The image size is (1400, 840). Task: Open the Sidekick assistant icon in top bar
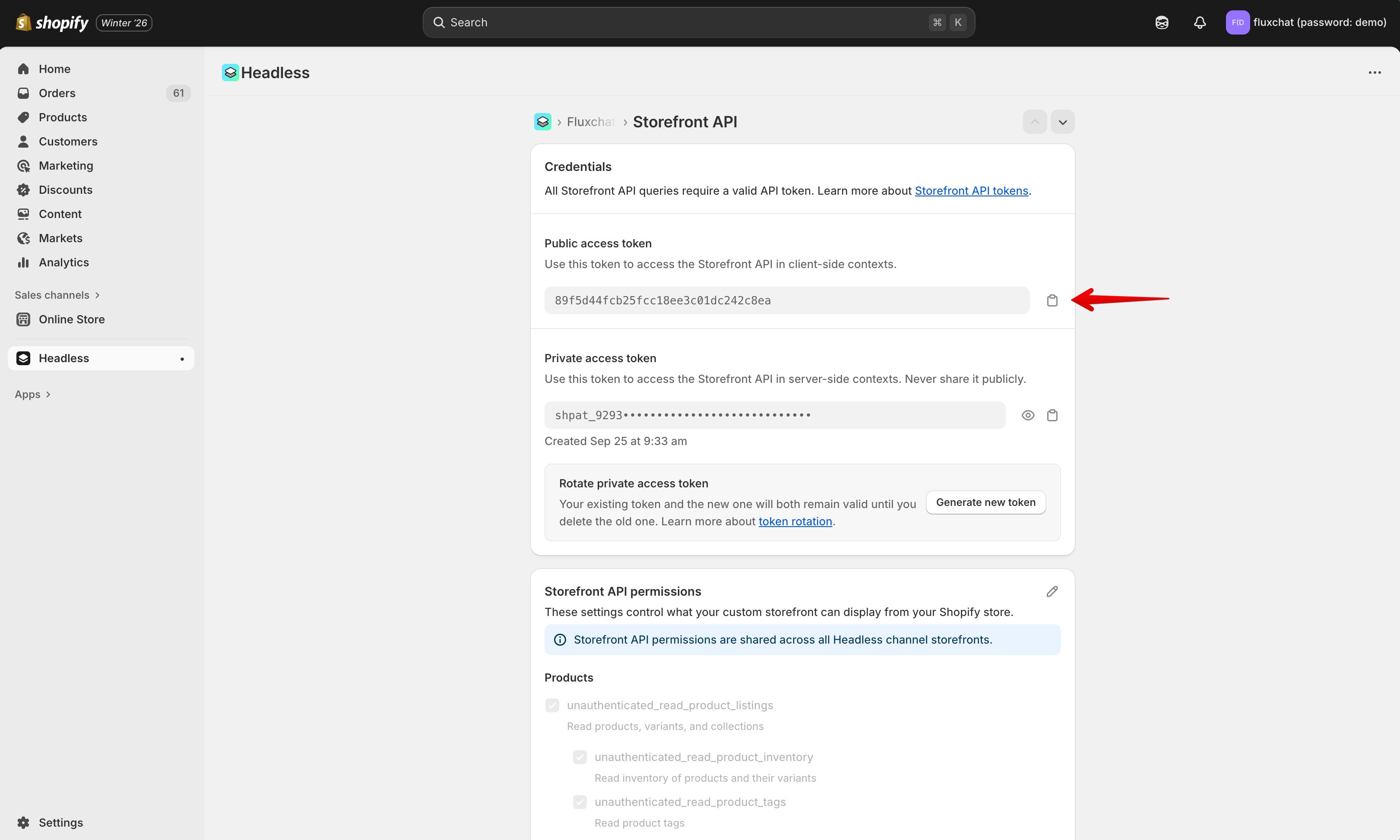tap(1162, 22)
